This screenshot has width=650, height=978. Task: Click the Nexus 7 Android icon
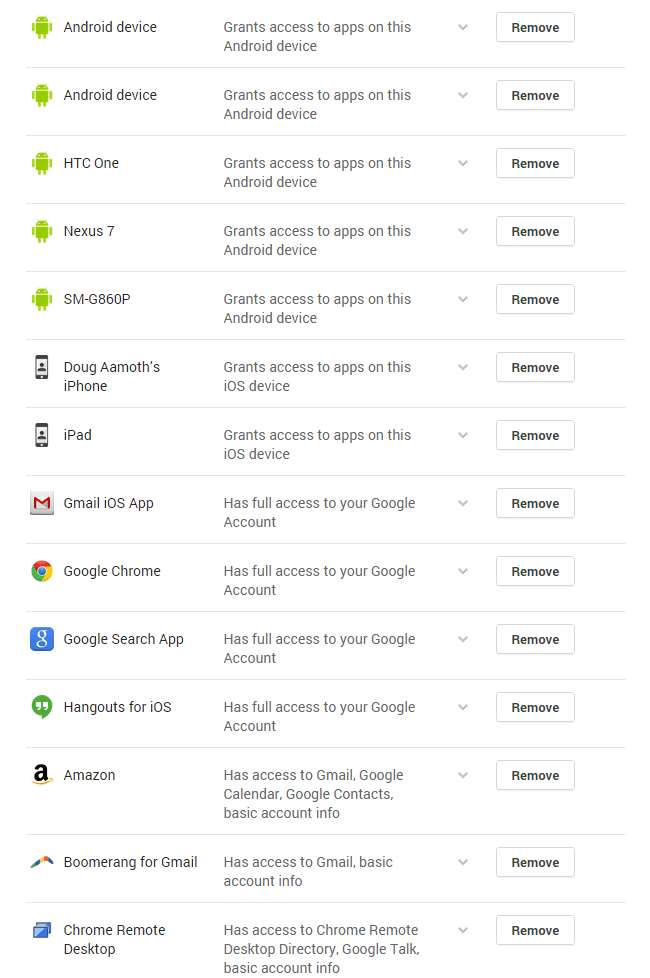point(41,231)
